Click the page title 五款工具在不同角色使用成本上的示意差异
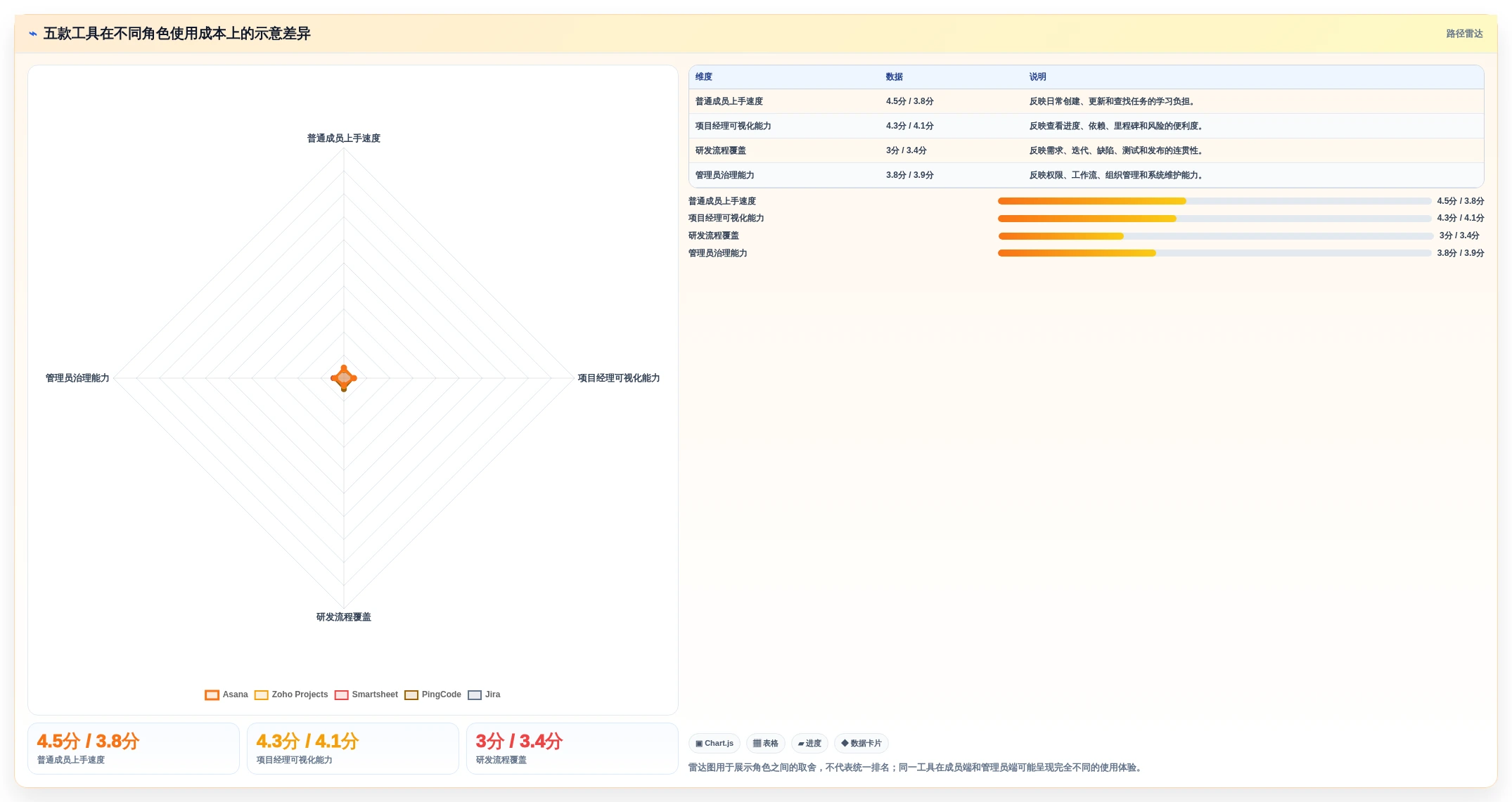The image size is (1512, 802). (177, 34)
